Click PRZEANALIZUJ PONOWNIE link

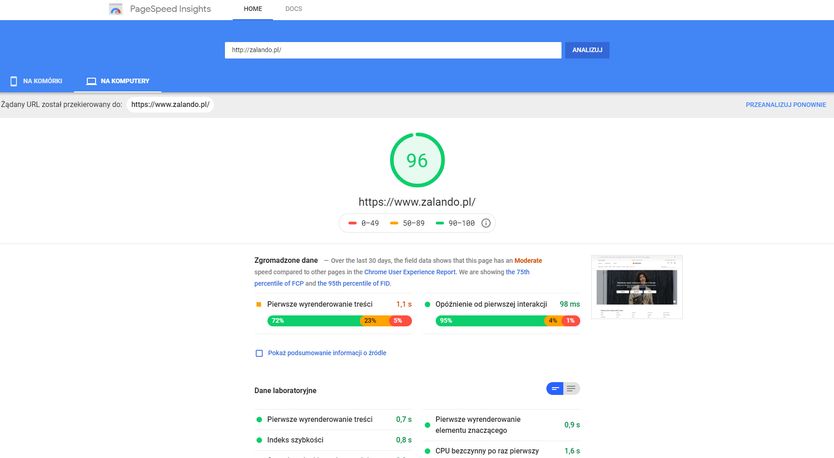tap(786, 105)
